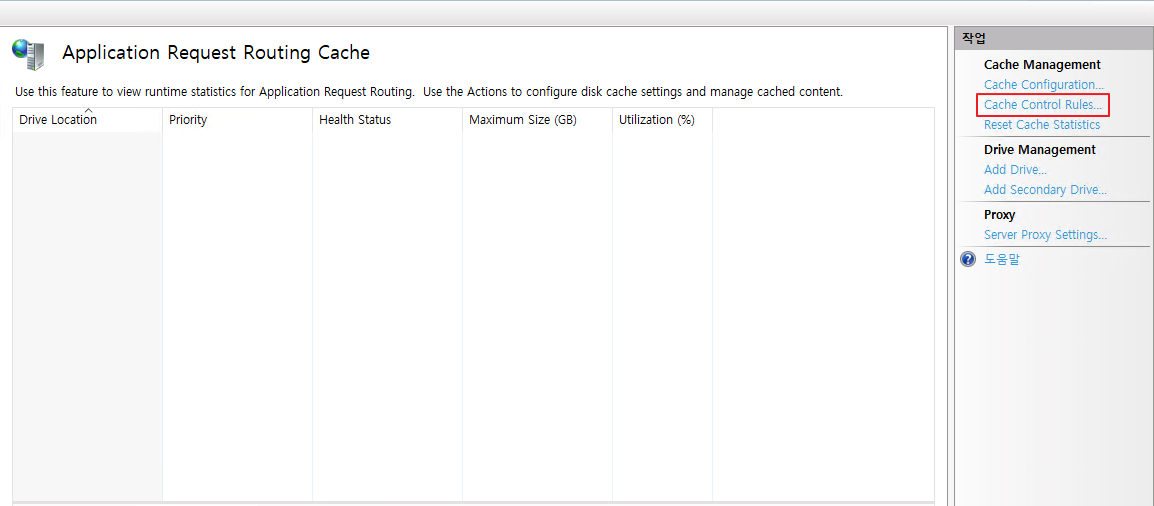Open Cache Control Rules

click(1043, 105)
